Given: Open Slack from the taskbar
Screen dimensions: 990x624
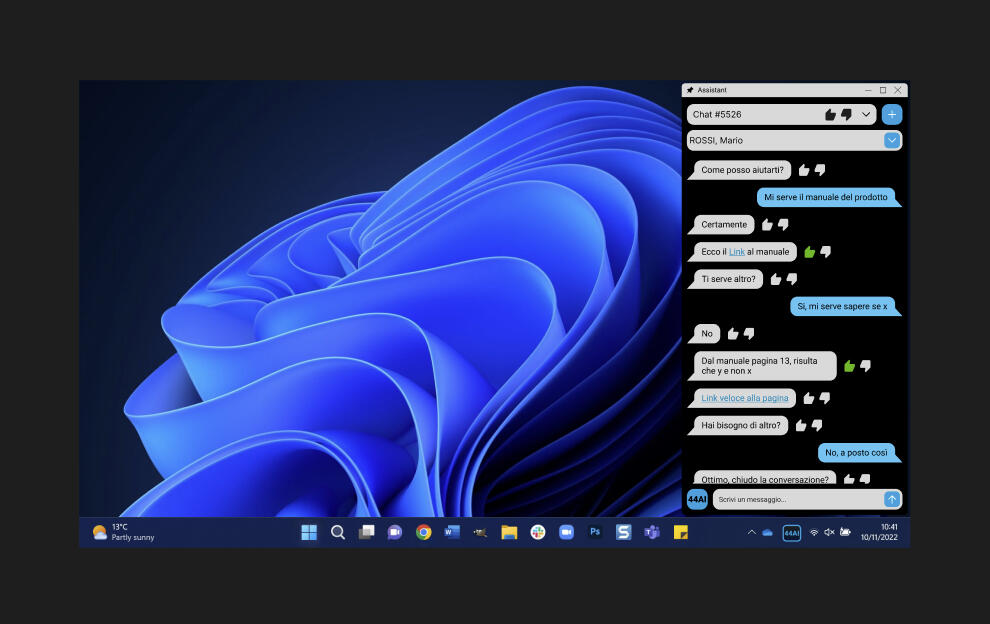Looking at the screenshot, I should coord(538,532).
